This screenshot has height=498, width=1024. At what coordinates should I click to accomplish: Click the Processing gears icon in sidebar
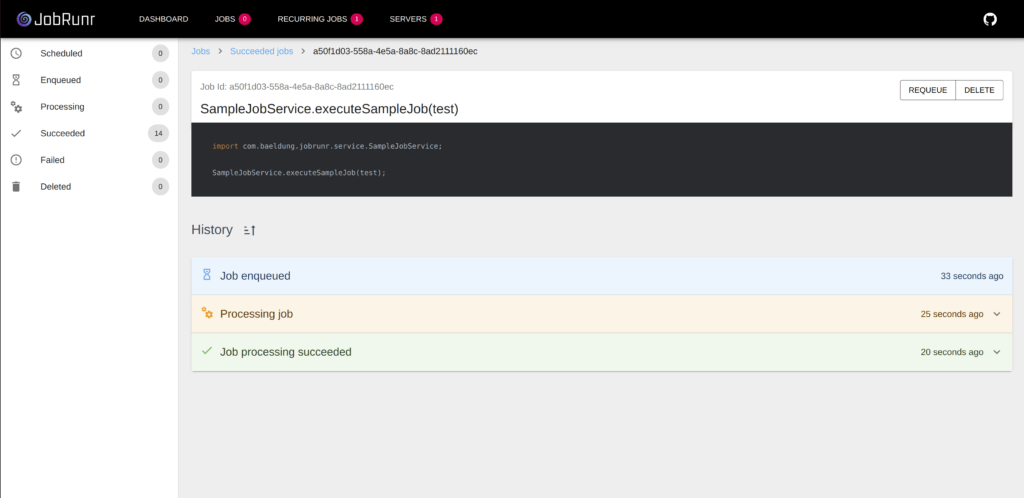coord(16,106)
